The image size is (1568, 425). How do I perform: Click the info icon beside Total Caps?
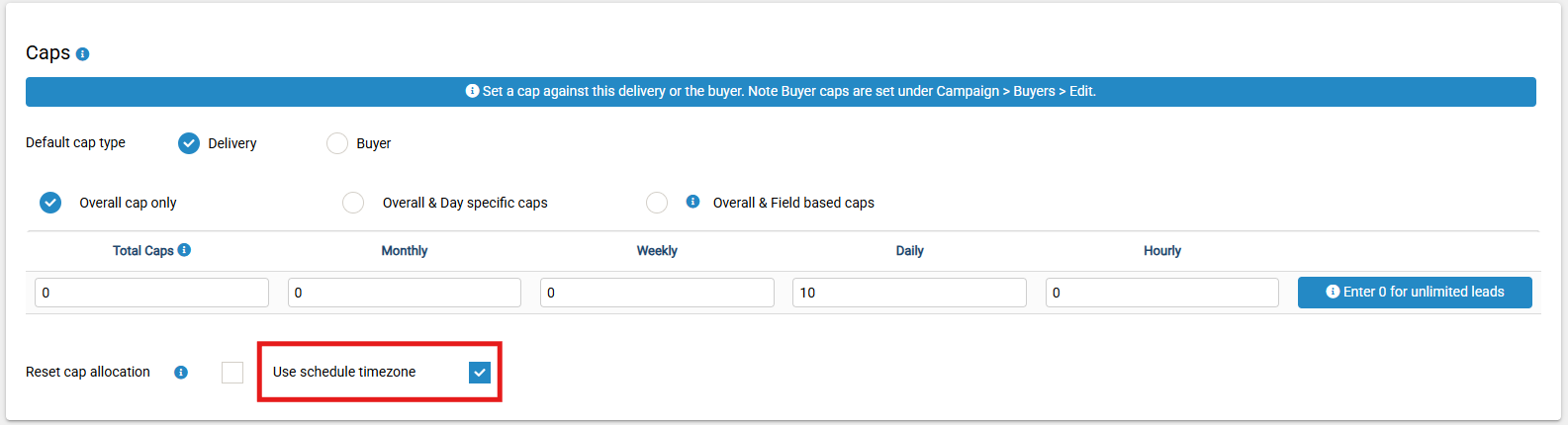pos(184,250)
